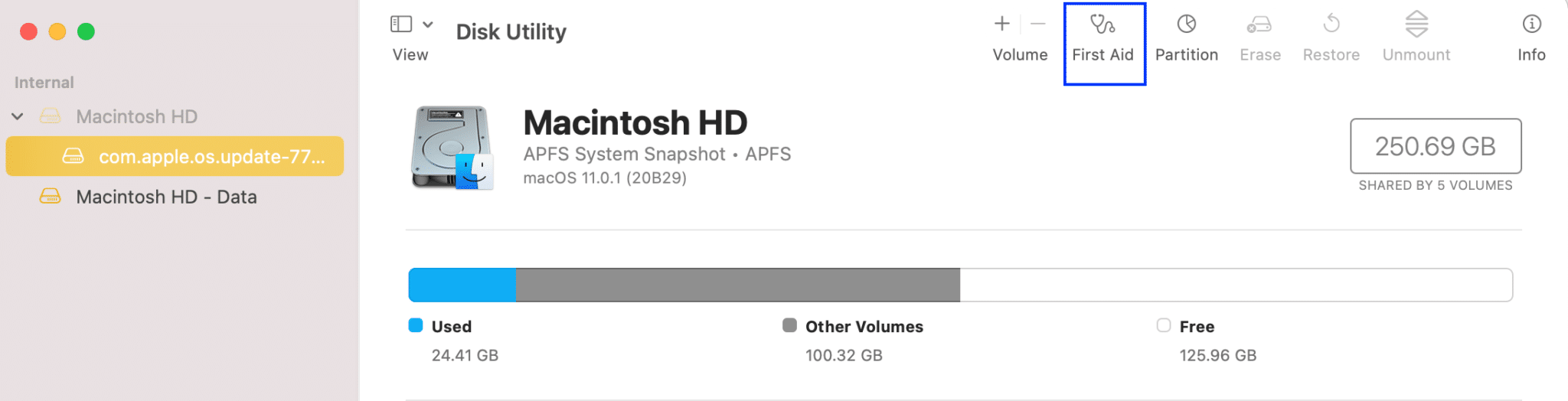Open the Info panel icon

[1531, 24]
